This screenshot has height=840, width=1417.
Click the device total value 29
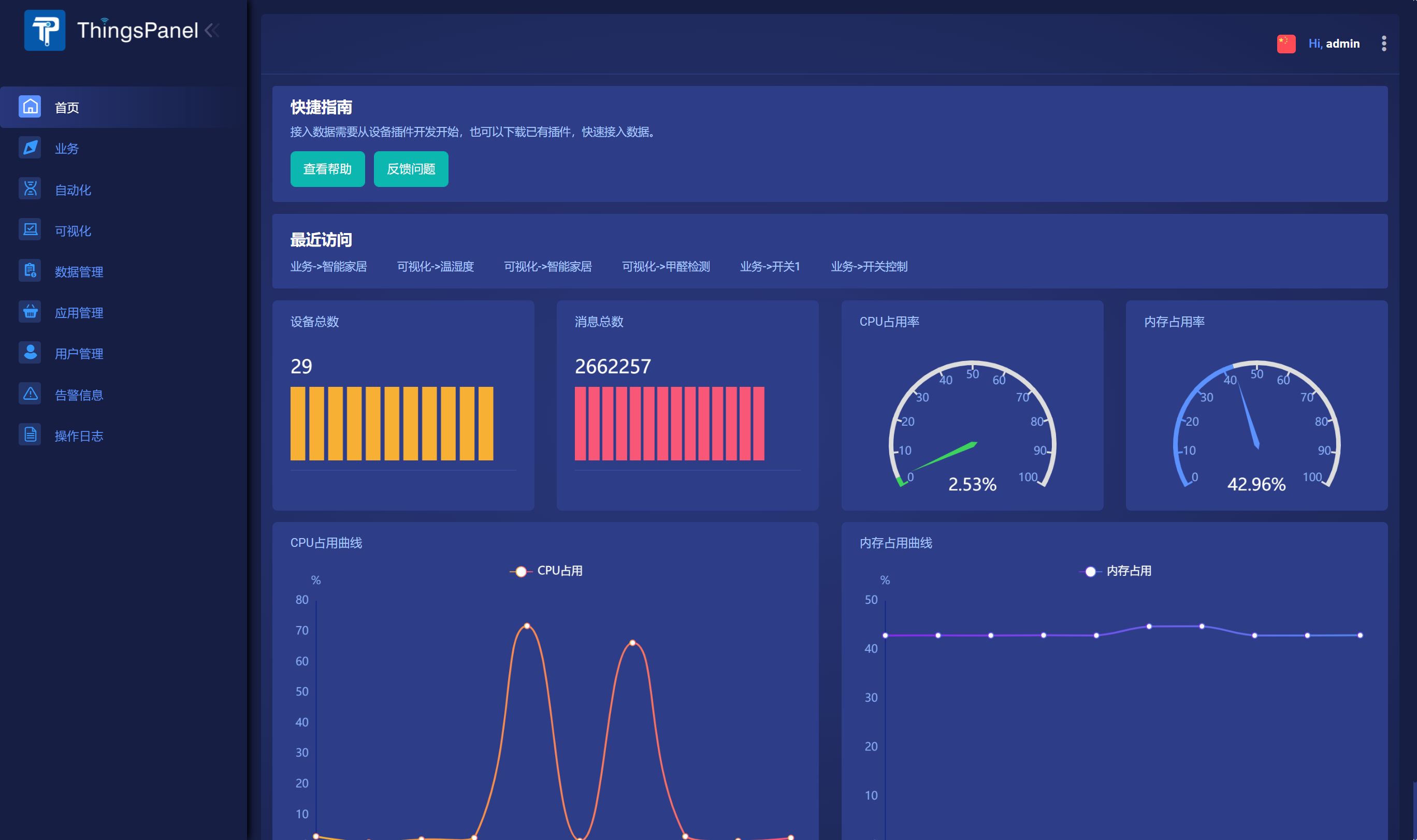(x=301, y=366)
